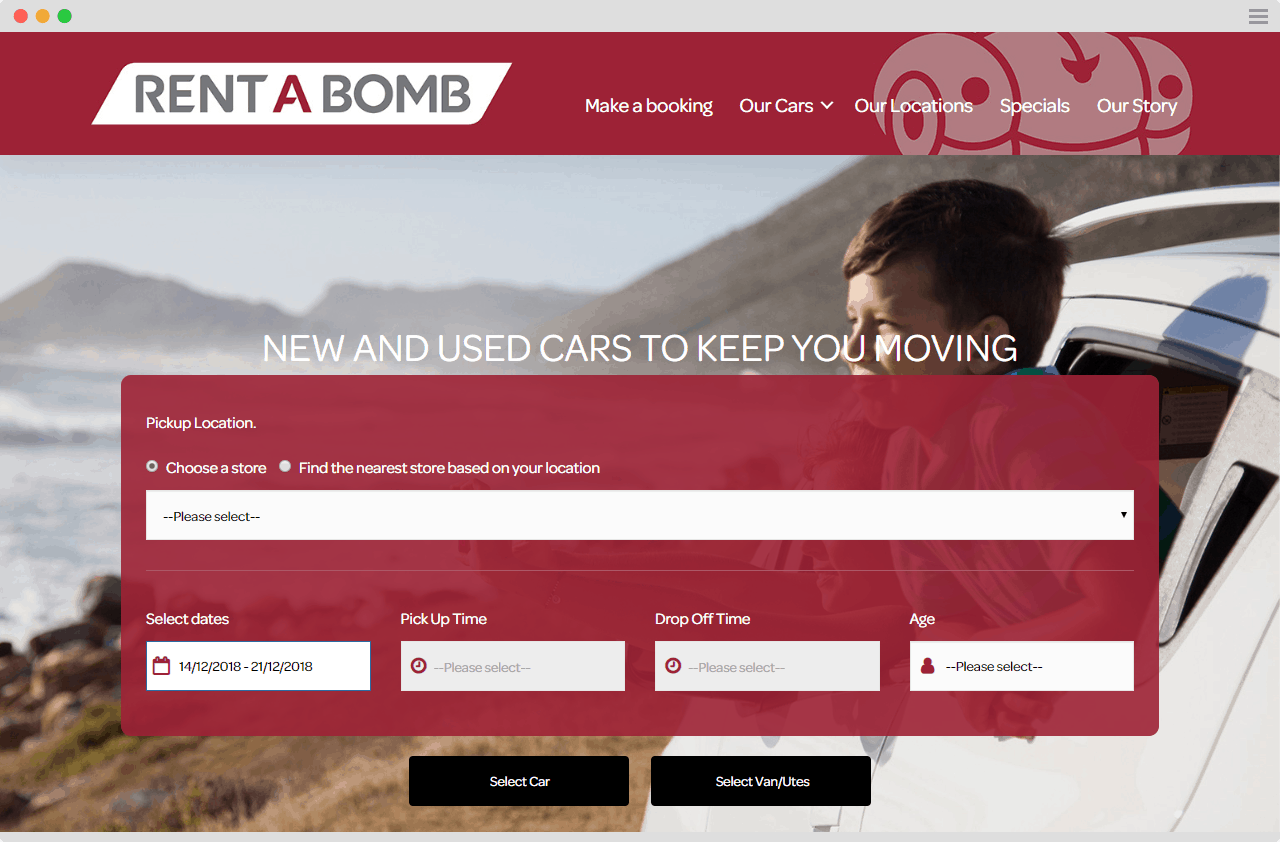The image size is (1280, 842).
Task: Open the hamburger menu icon at top right
Action: (1258, 16)
